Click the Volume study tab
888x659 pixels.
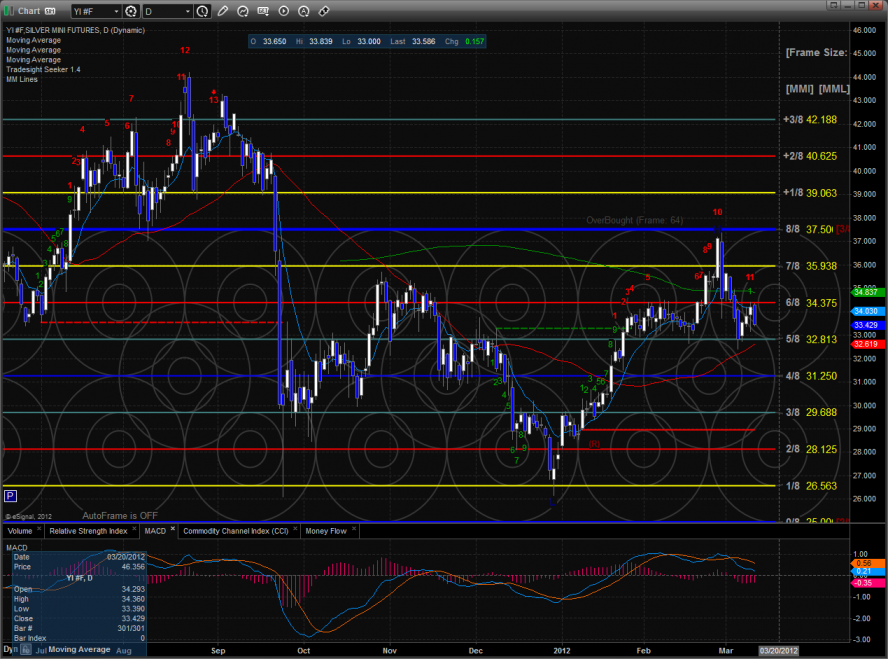click(19, 530)
